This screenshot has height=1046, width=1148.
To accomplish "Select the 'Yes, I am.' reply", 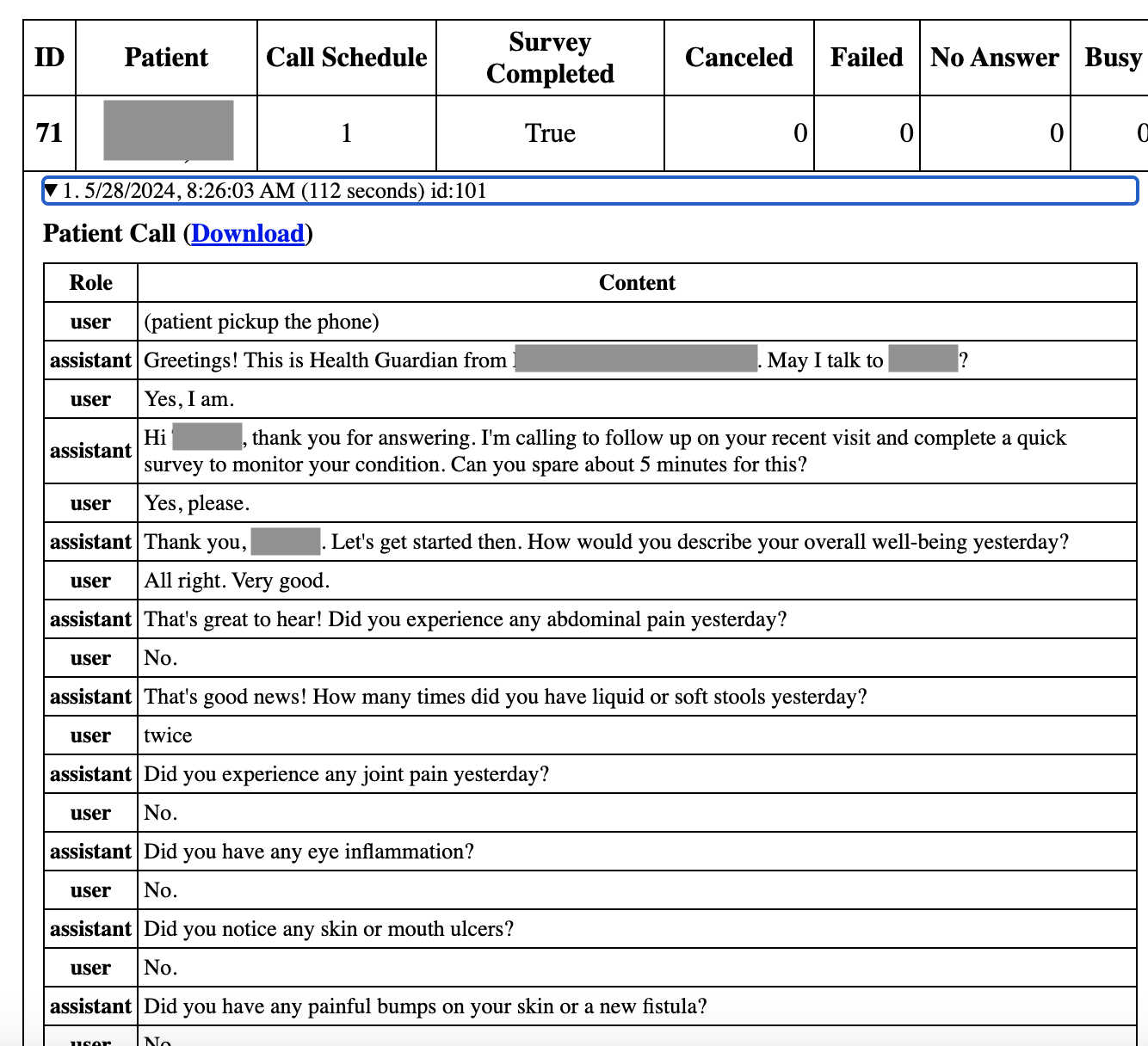I will coord(638,399).
